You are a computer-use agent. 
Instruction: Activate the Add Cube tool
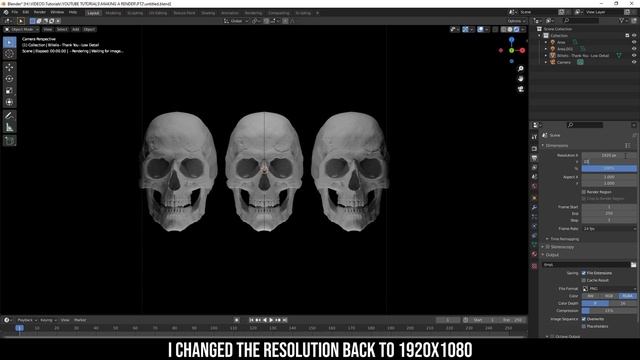(9, 141)
